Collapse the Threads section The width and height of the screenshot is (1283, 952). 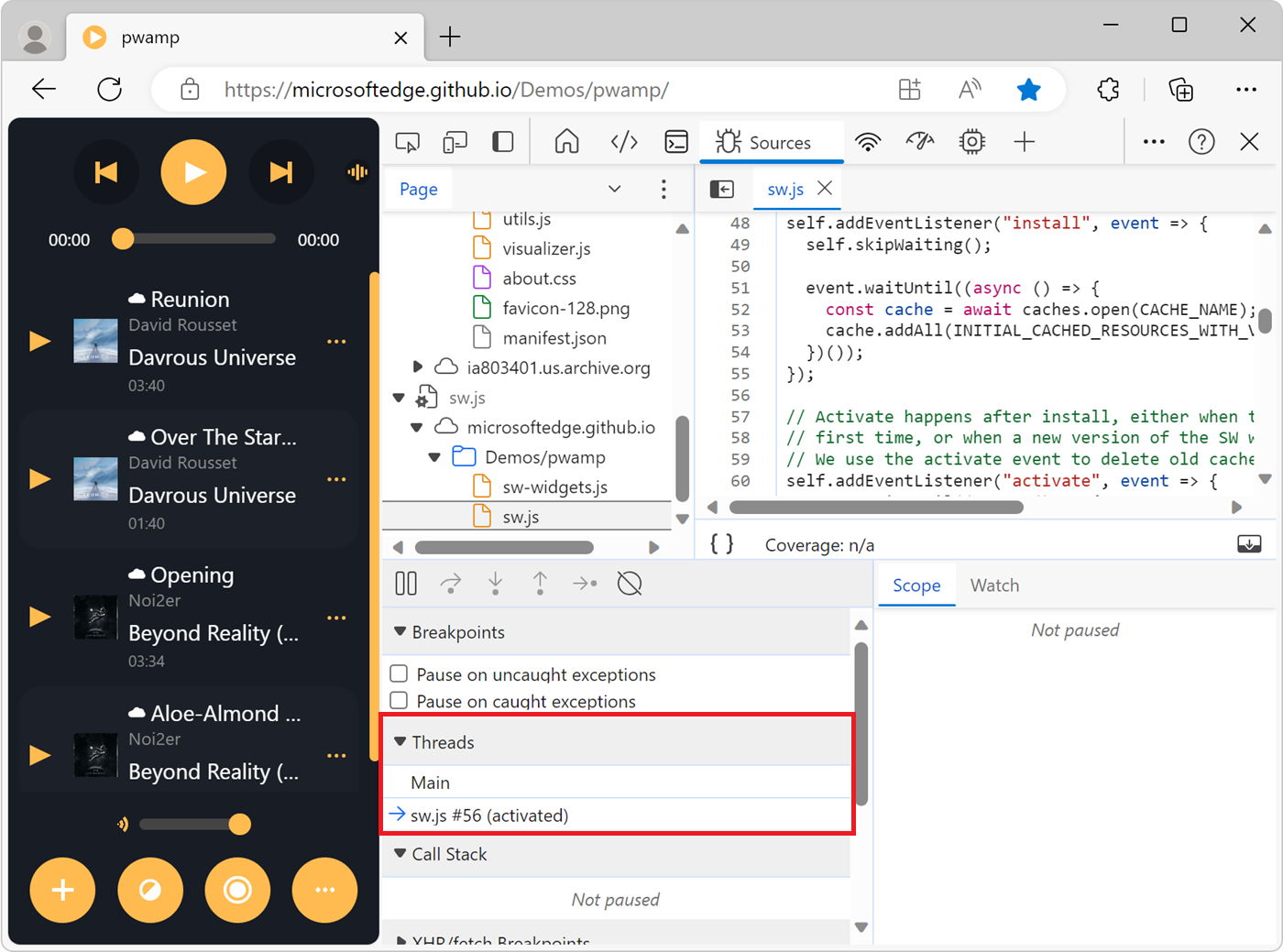pyautogui.click(x=400, y=742)
